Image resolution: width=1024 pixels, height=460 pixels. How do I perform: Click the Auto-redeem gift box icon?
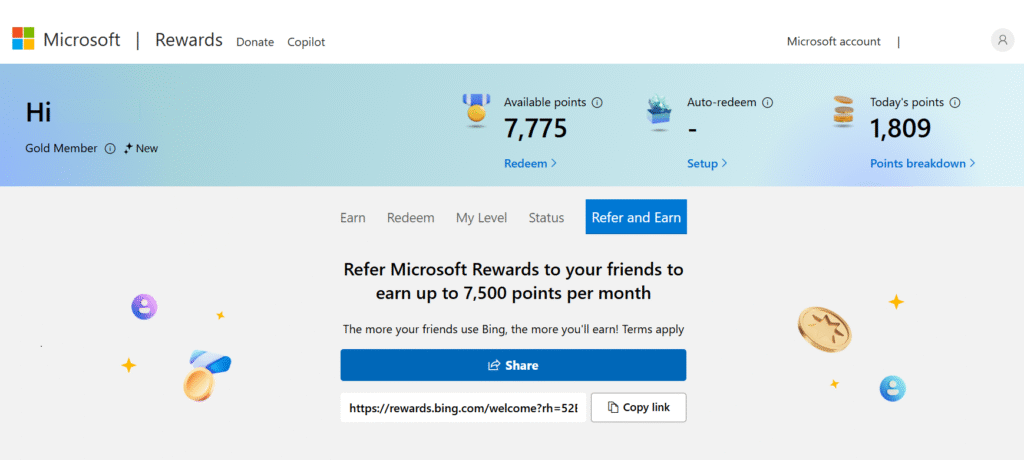(658, 114)
